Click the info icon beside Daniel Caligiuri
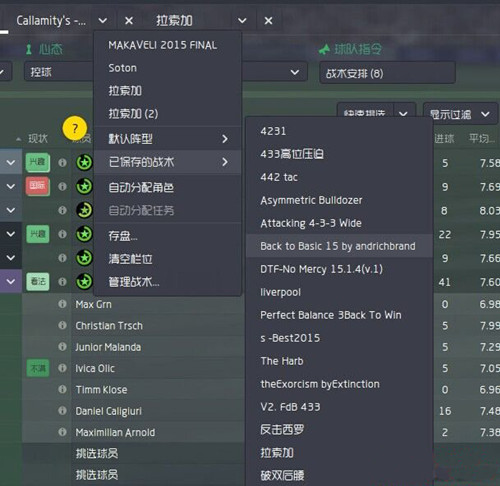This screenshot has width=500, height=486. 62,411
